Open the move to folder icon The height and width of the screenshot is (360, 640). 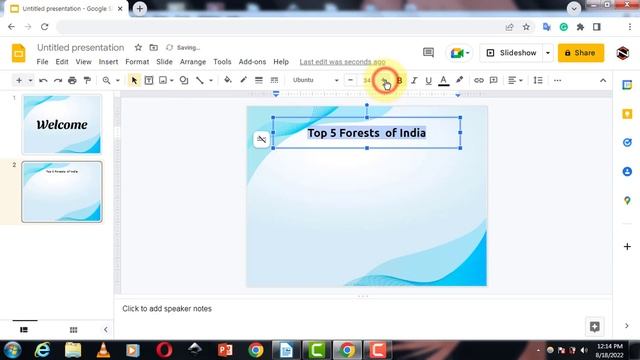153,47
